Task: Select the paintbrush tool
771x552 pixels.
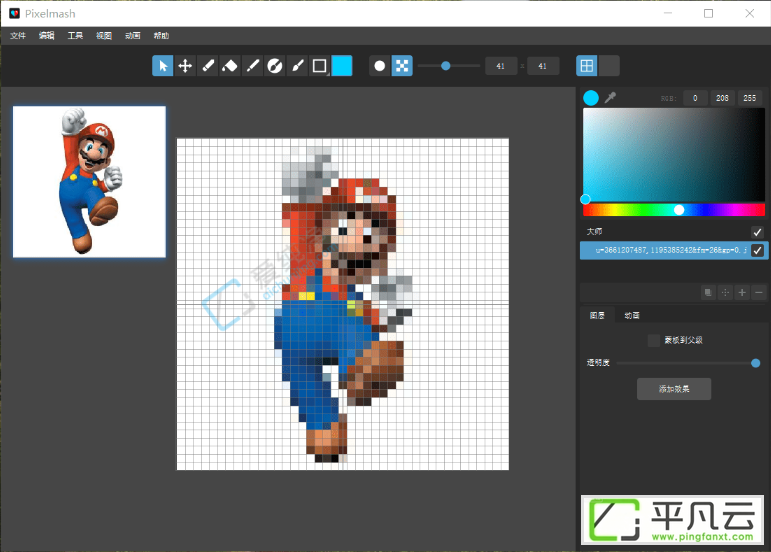Action: click(x=297, y=66)
